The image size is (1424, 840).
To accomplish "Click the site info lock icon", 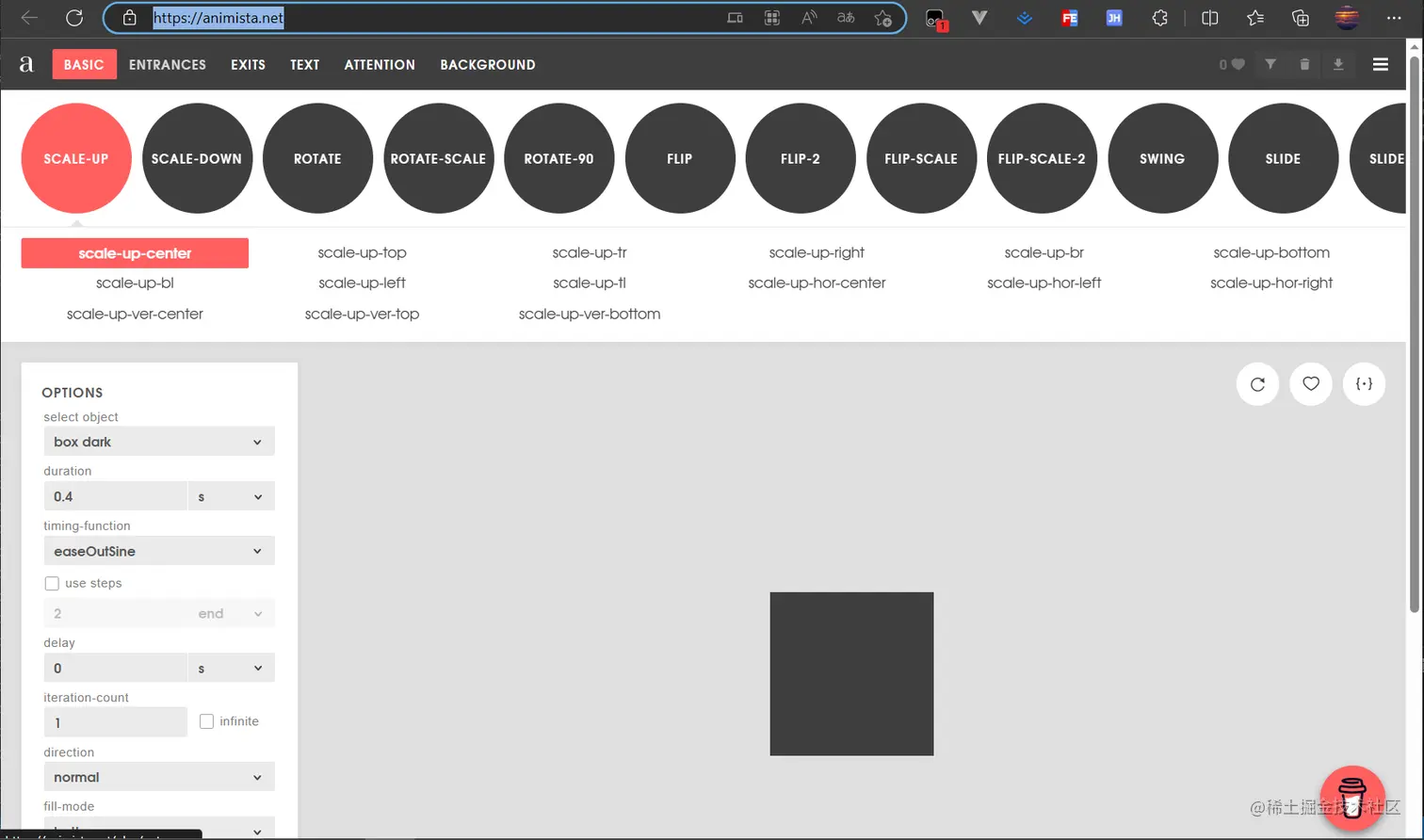I will click(130, 18).
